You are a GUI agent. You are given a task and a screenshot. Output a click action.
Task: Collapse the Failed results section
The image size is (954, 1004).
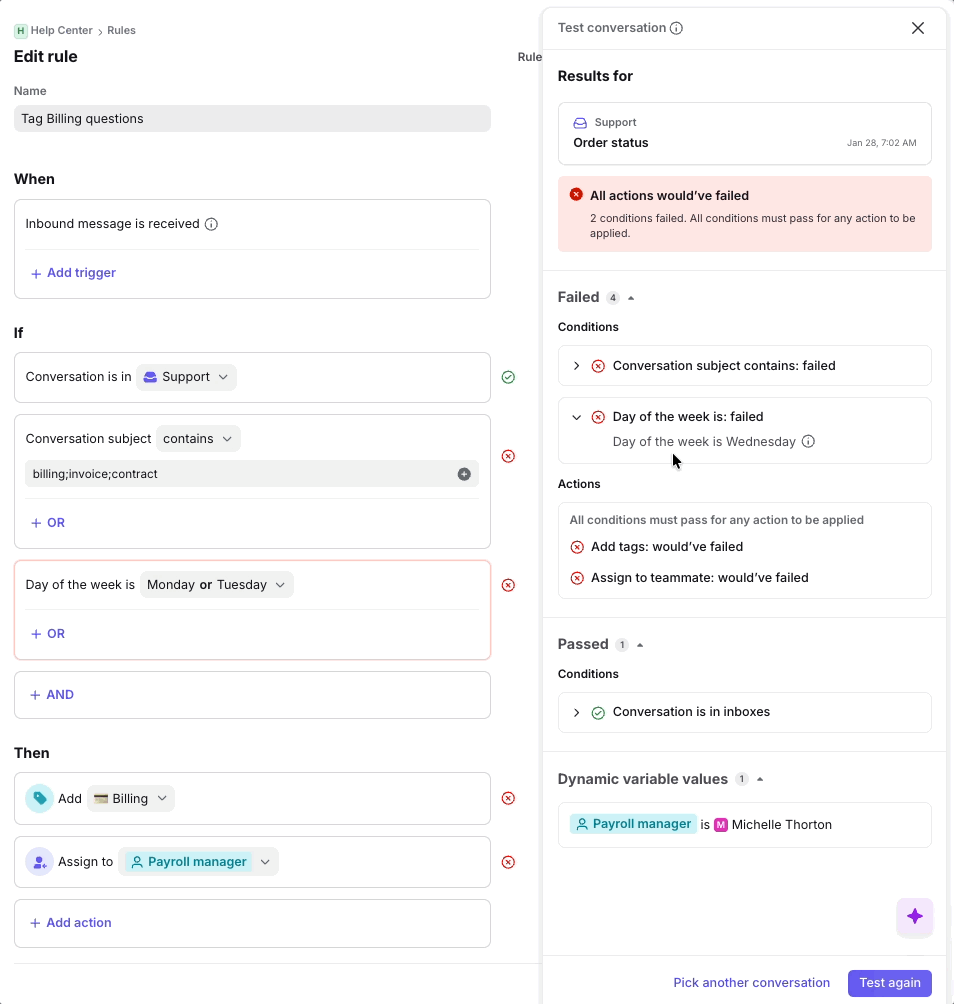point(631,298)
